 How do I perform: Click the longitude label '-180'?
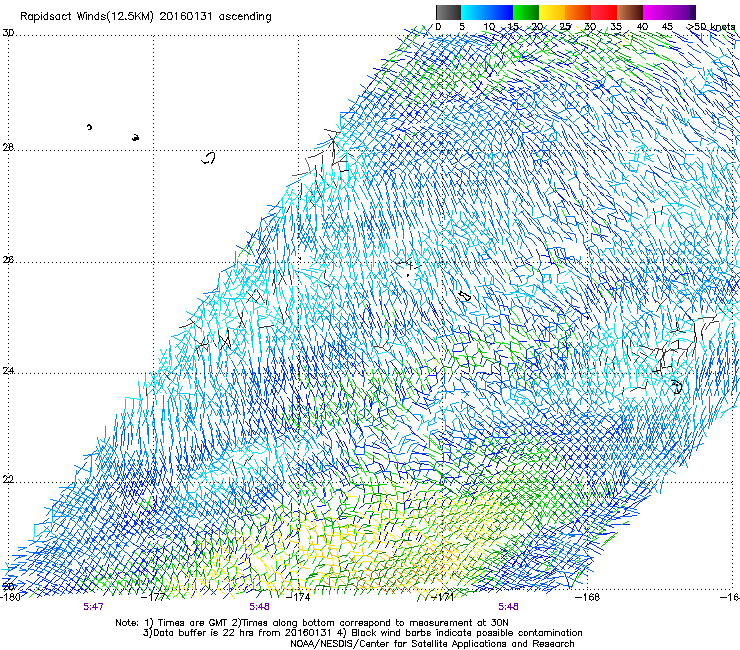click(10, 597)
